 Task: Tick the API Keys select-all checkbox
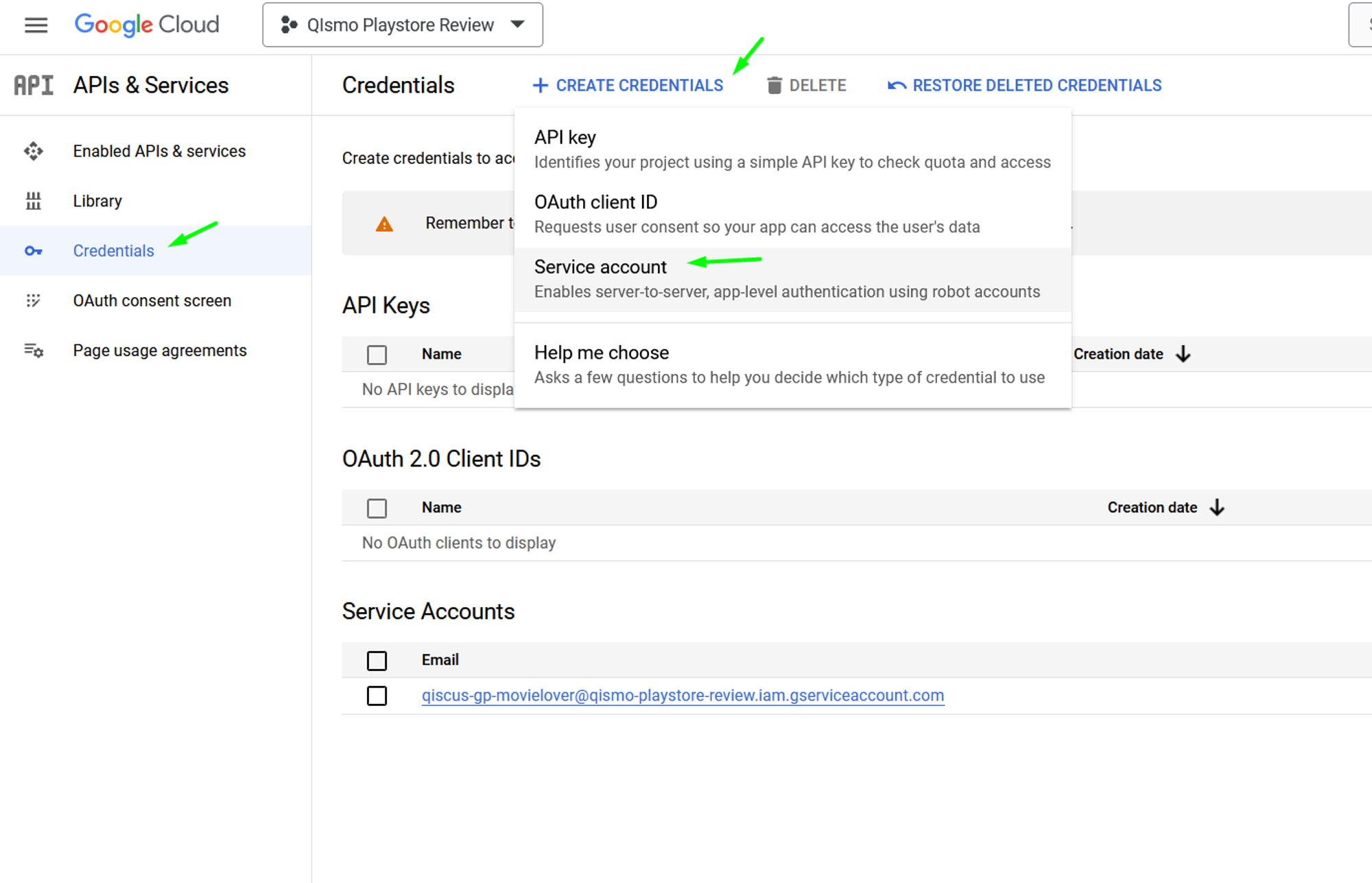point(377,355)
